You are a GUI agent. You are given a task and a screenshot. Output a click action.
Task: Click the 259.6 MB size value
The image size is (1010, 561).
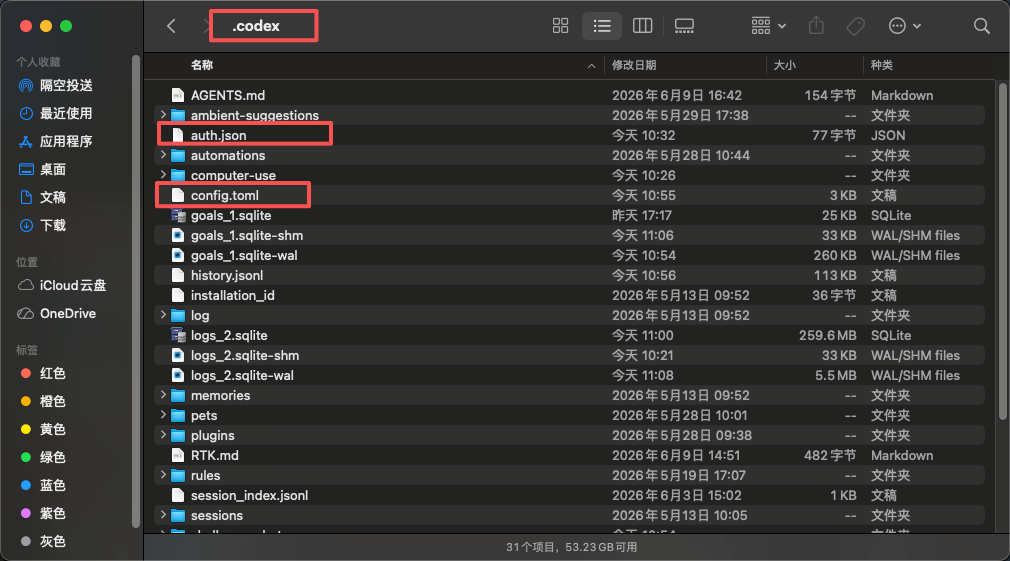pyautogui.click(x=827, y=335)
